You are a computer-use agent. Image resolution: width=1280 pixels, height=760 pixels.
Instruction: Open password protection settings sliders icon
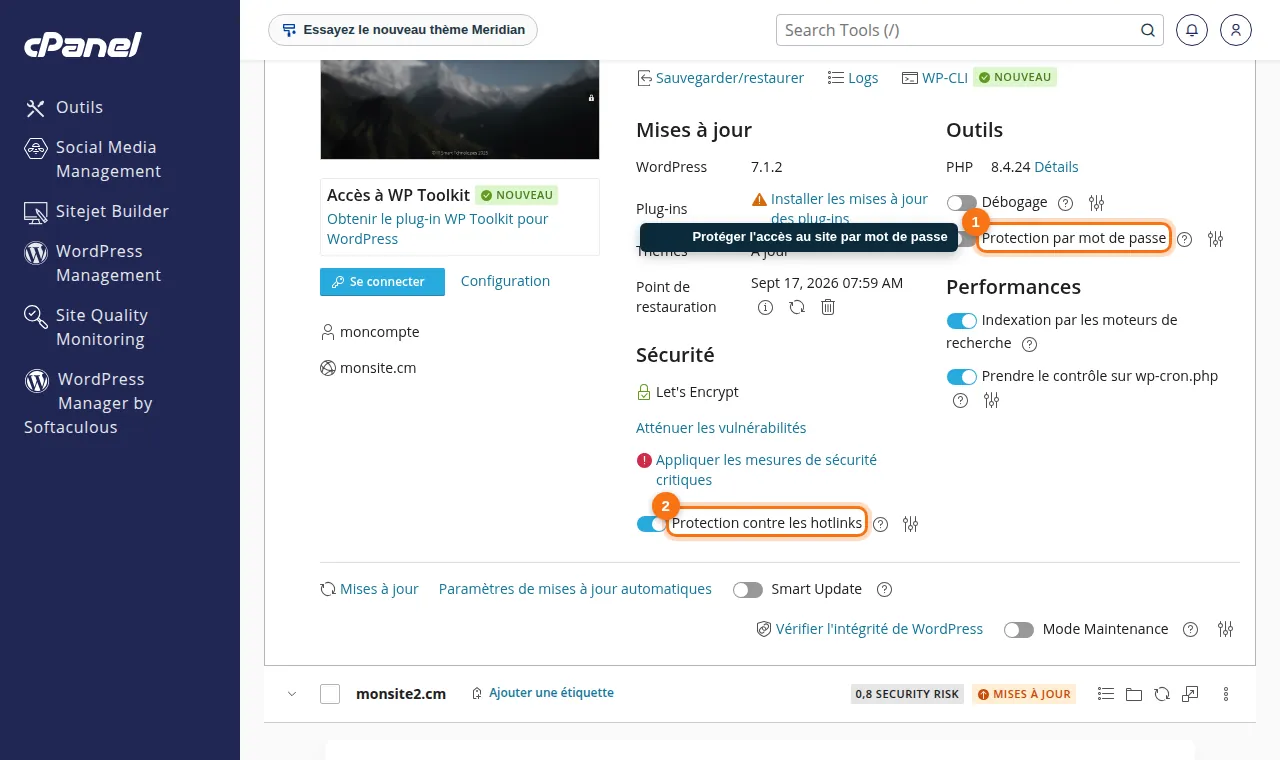(1216, 239)
